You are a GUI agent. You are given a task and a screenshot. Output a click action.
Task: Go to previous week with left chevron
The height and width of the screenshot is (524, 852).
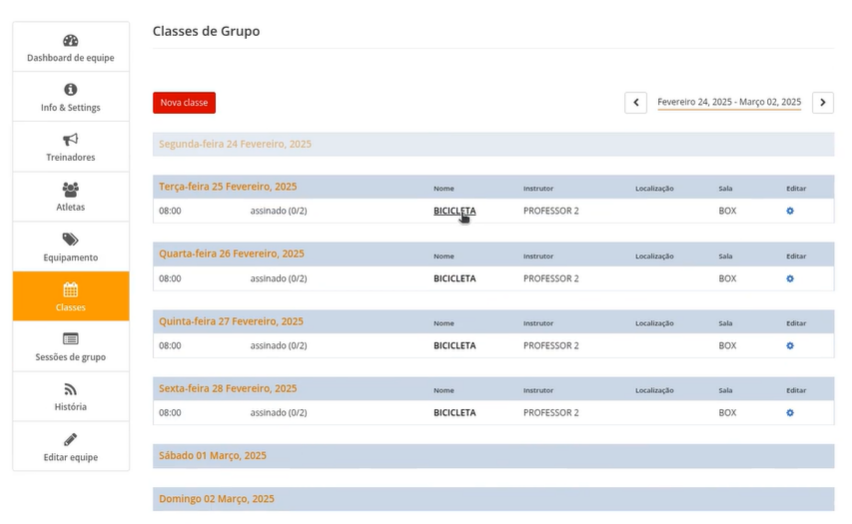[636, 103]
